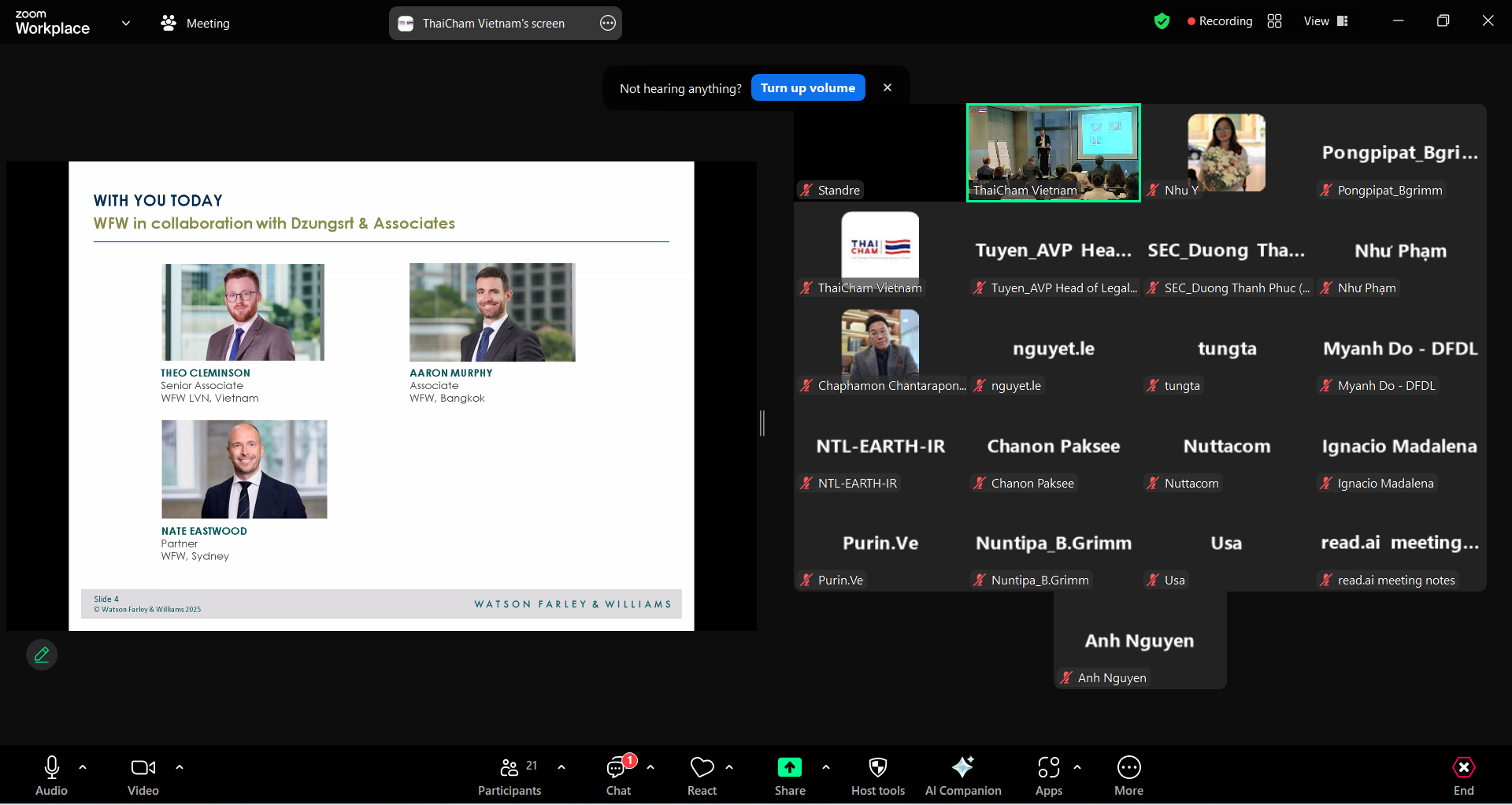Viewport: 1512px width, 805px height.
Task: Select Chaphamon Chantarapon video tile
Action: [x=880, y=348]
